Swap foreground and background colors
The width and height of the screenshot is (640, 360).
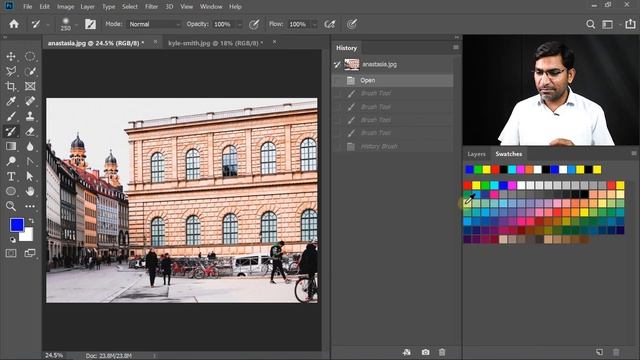(31, 221)
